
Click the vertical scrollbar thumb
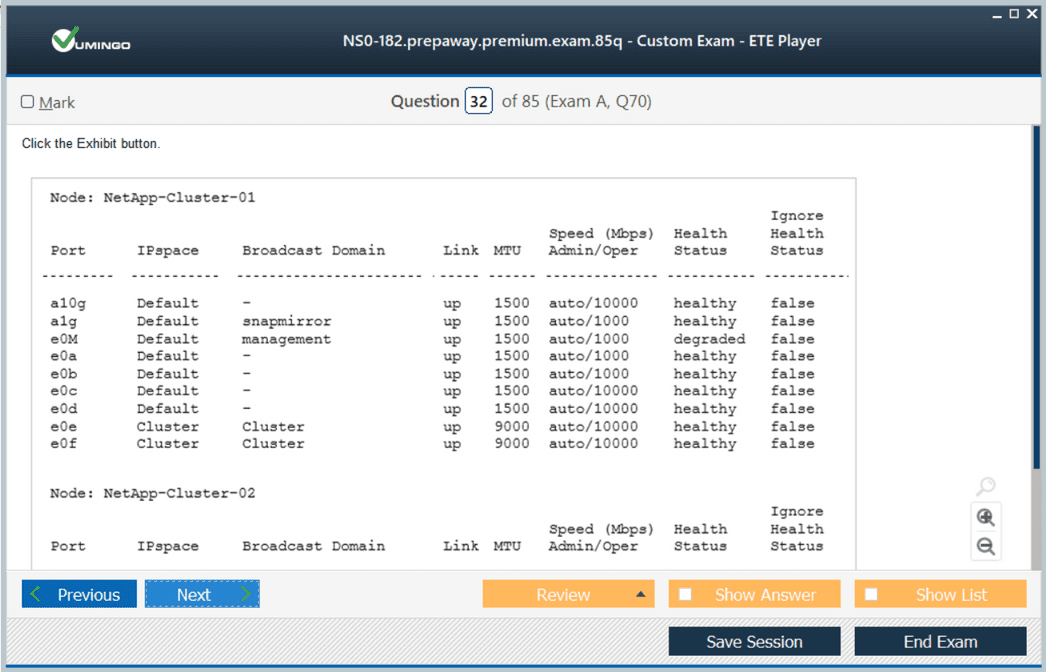pos(1035,300)
